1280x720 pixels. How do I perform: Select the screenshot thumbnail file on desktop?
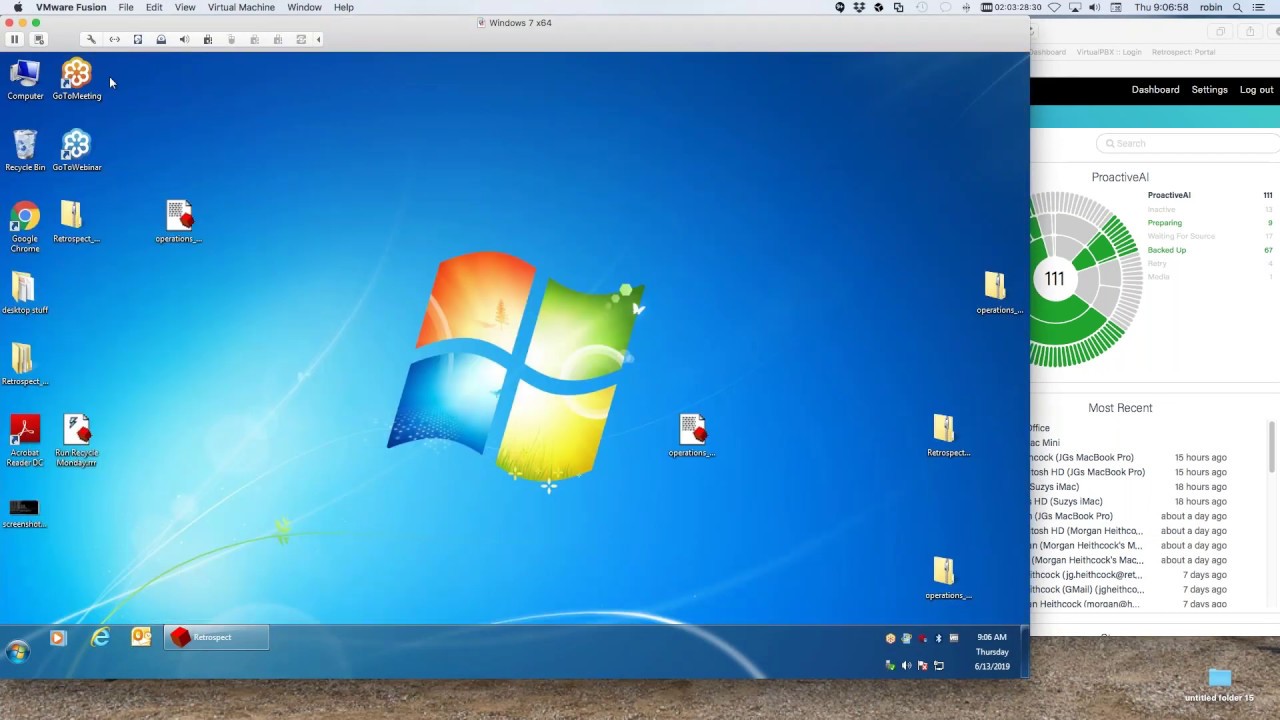[x=25, y=514]
